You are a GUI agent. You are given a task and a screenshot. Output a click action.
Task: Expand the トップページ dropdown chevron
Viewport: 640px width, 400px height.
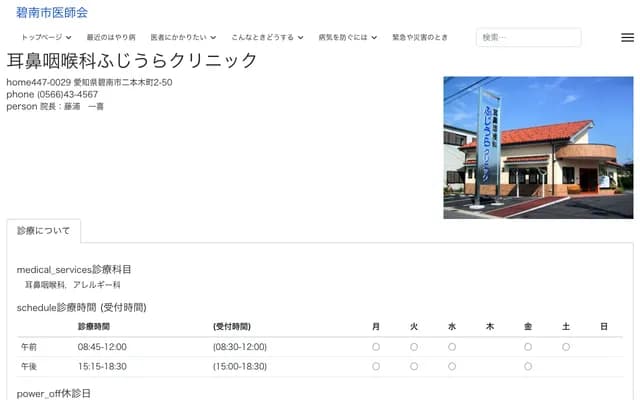pos(69,38)
